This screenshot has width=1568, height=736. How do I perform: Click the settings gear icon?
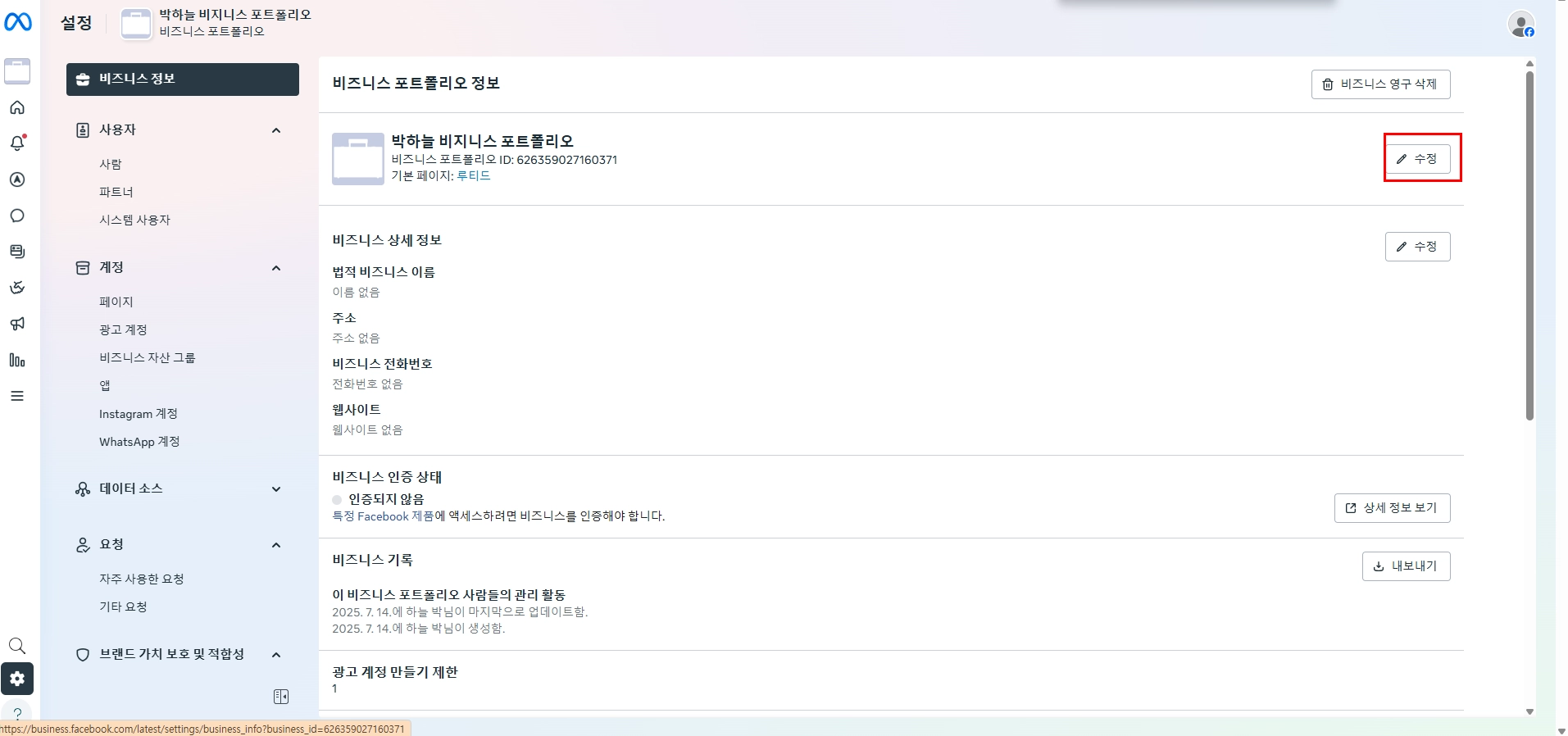[17, 679]
